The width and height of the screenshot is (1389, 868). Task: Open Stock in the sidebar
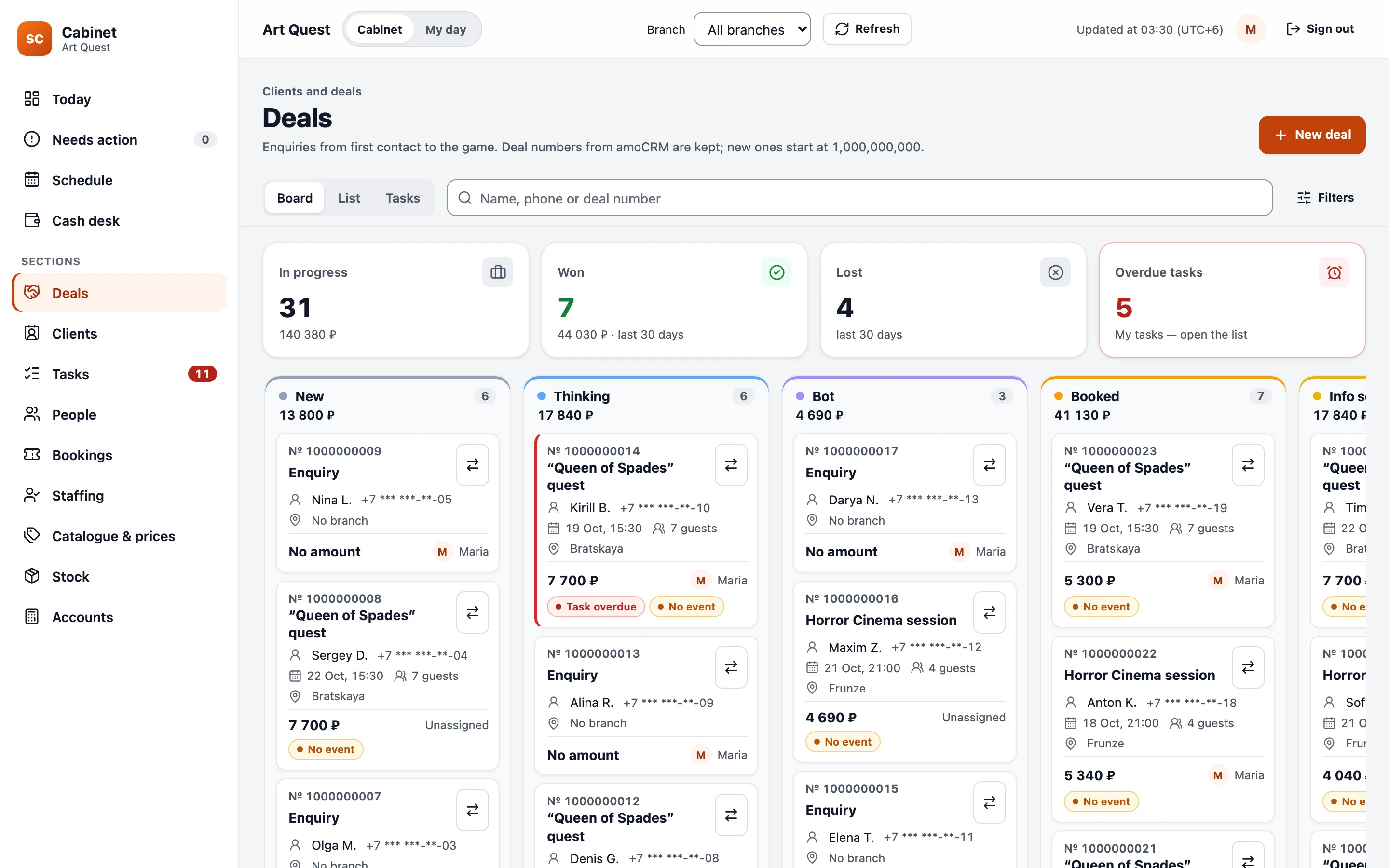tap(120, 576)
